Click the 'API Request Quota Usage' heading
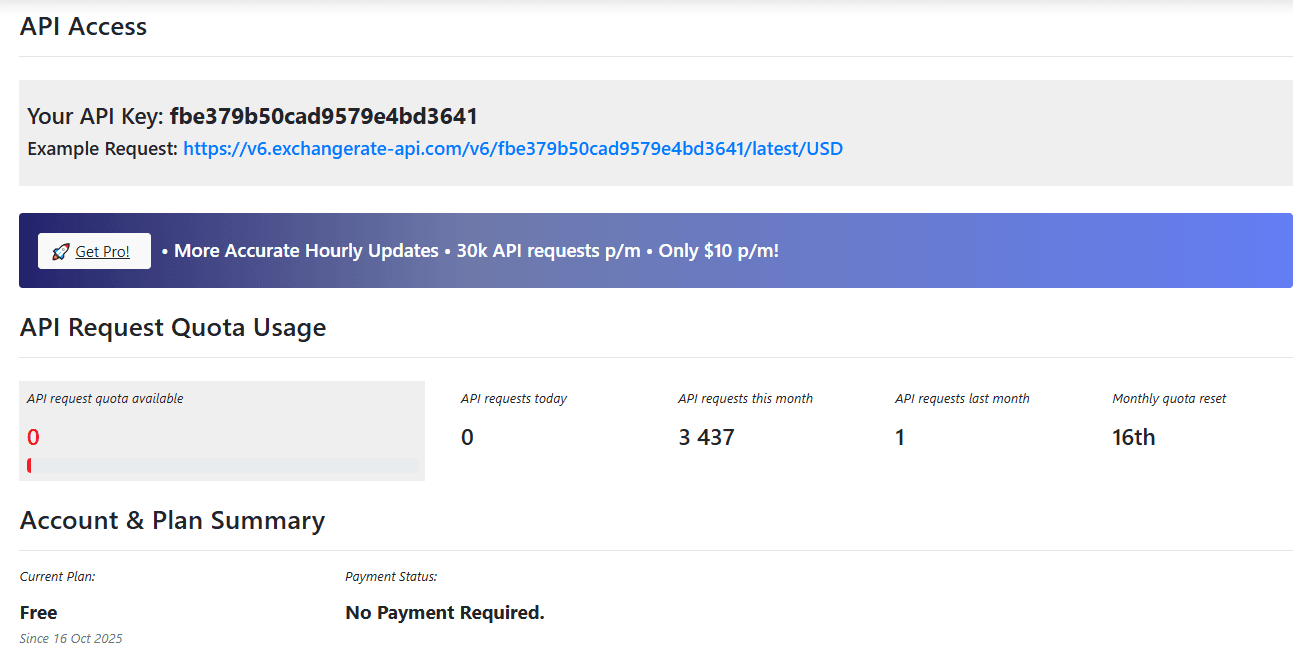 pyautogui.click(x=172, y=327)
